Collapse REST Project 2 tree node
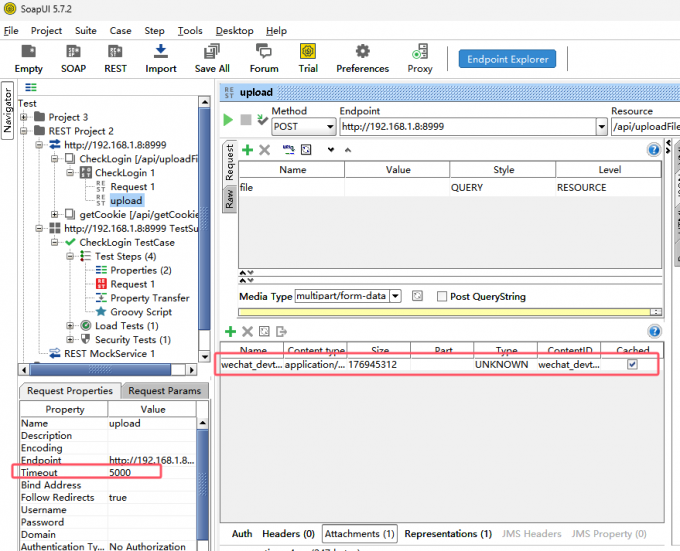680x551 pixels. tap(24, 131)
